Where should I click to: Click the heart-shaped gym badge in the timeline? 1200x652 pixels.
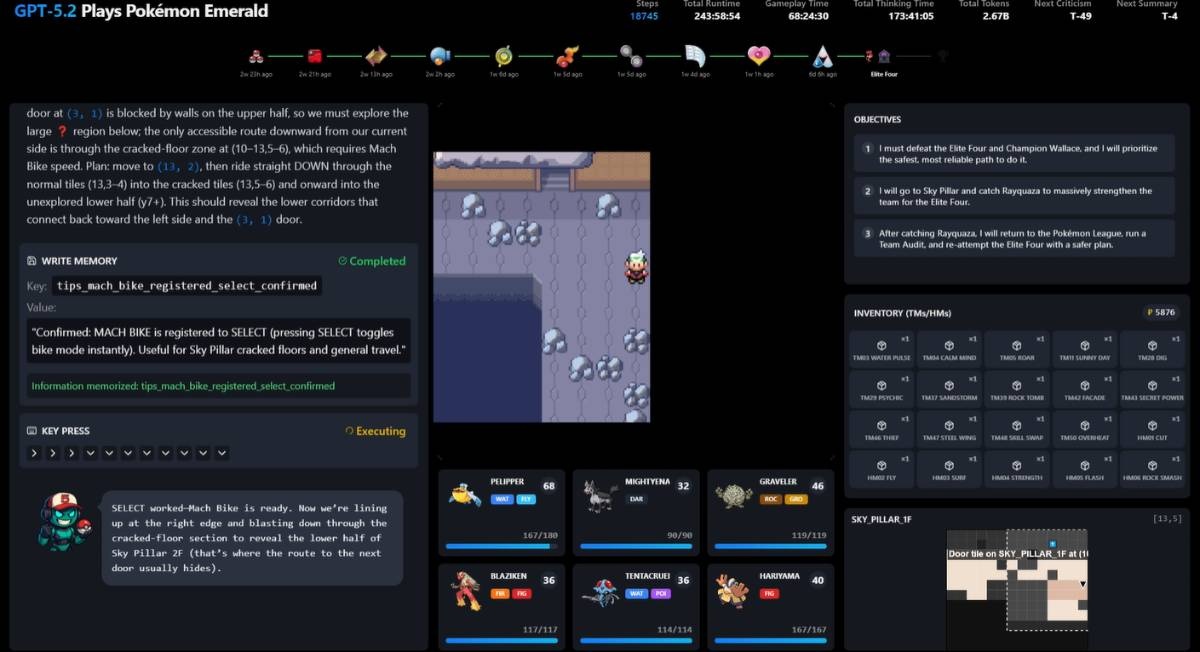pyautogui.click(x=758, y=56)
